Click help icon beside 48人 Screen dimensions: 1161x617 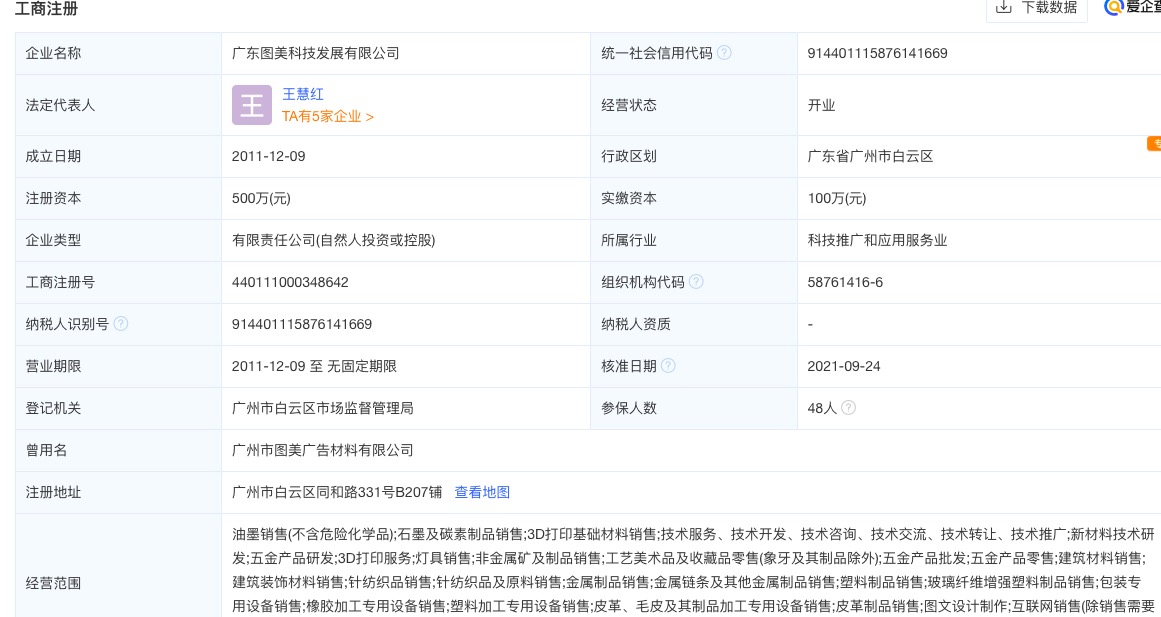point(849,407)
